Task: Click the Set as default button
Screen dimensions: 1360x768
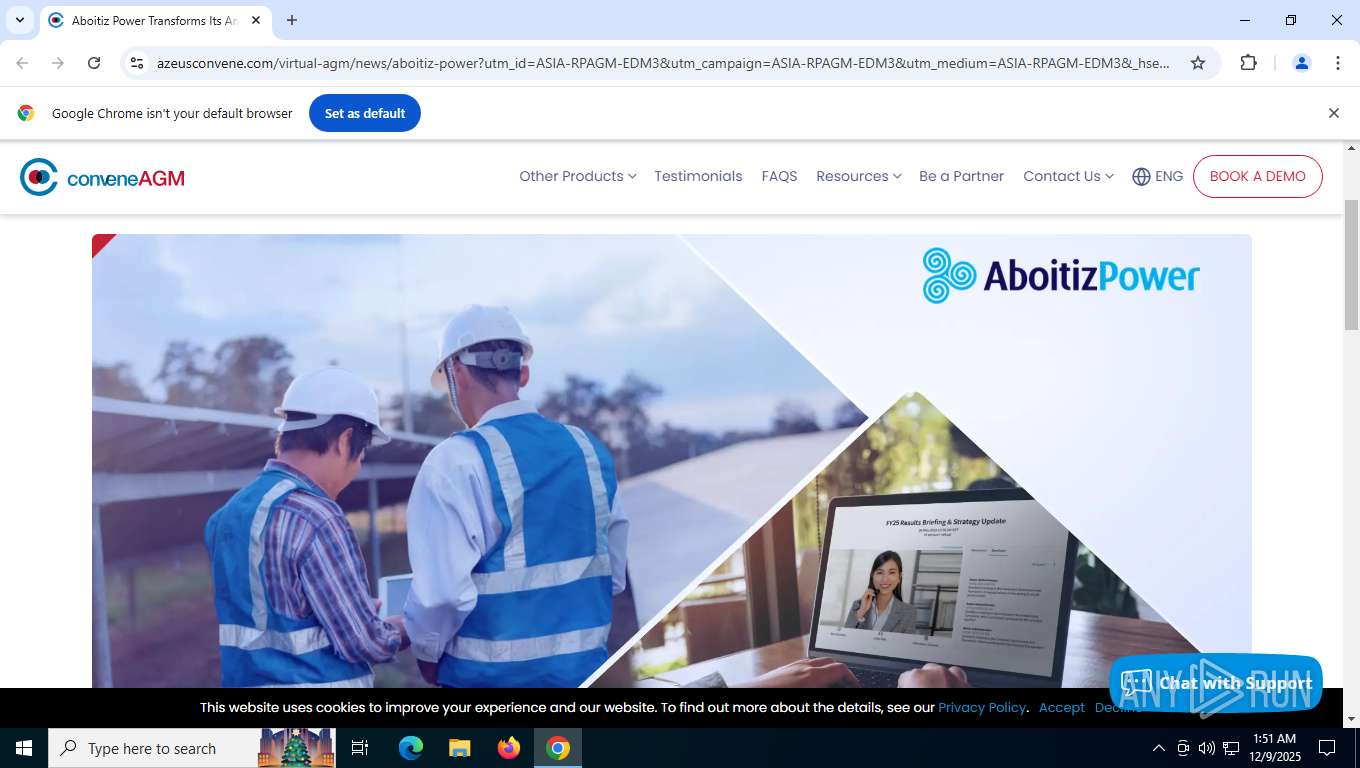Action: (365, 113)
